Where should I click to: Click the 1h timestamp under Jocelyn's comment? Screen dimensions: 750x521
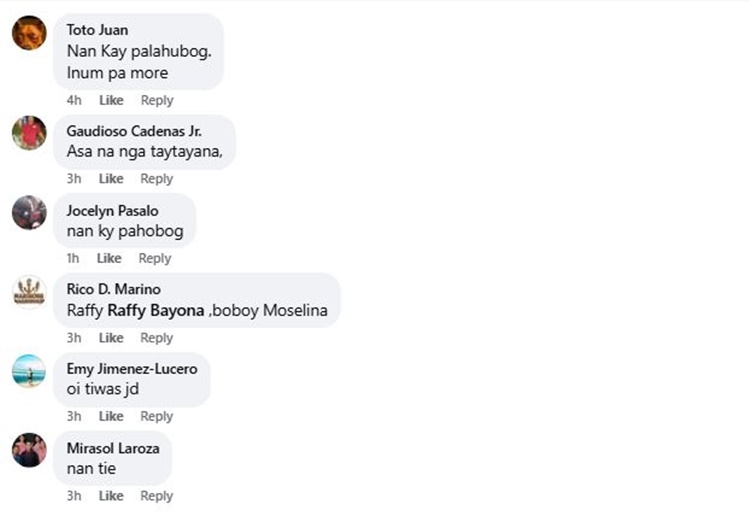pos(73,258)
